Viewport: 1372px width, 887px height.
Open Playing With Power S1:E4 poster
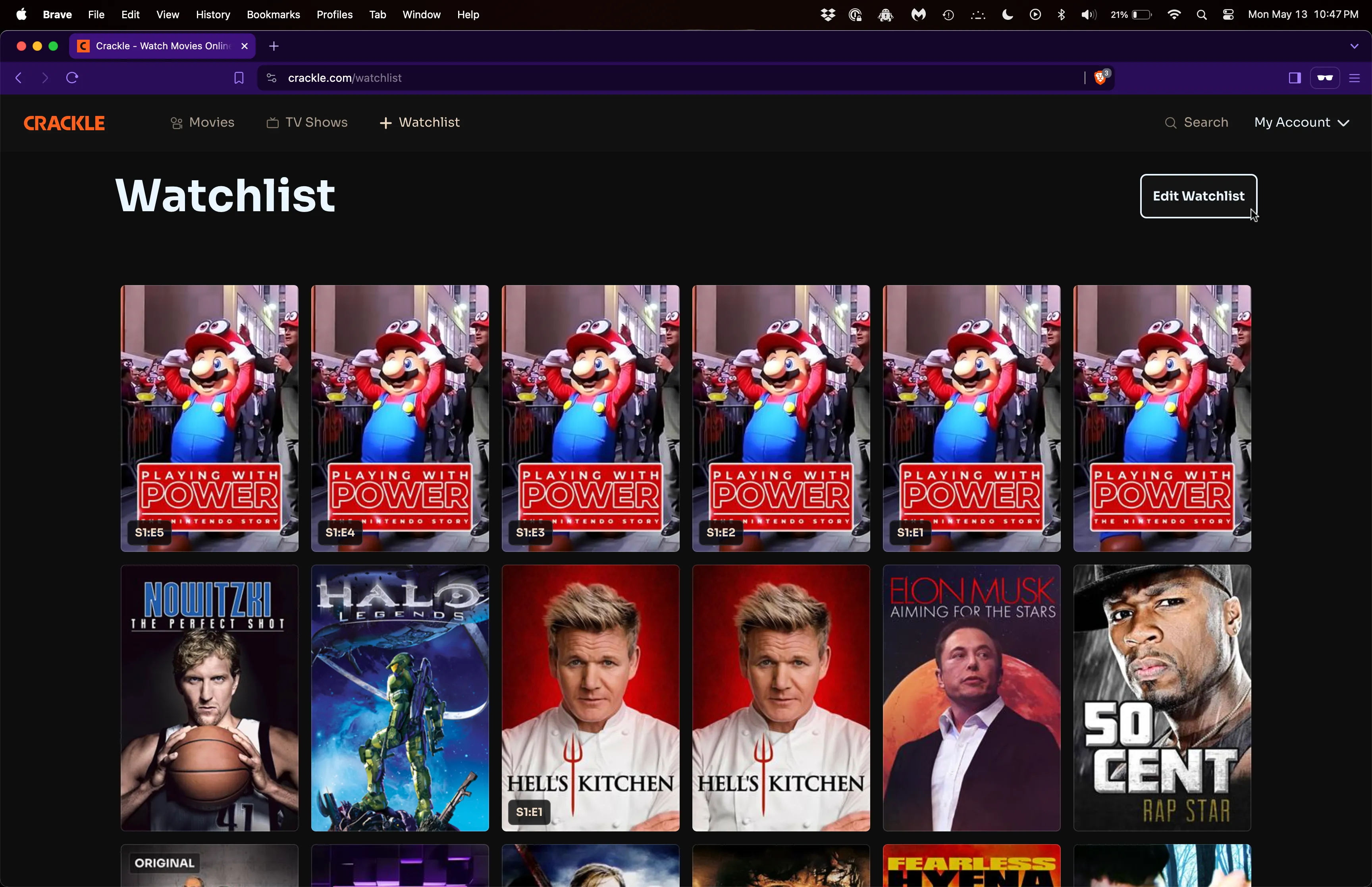click(400, 418)
